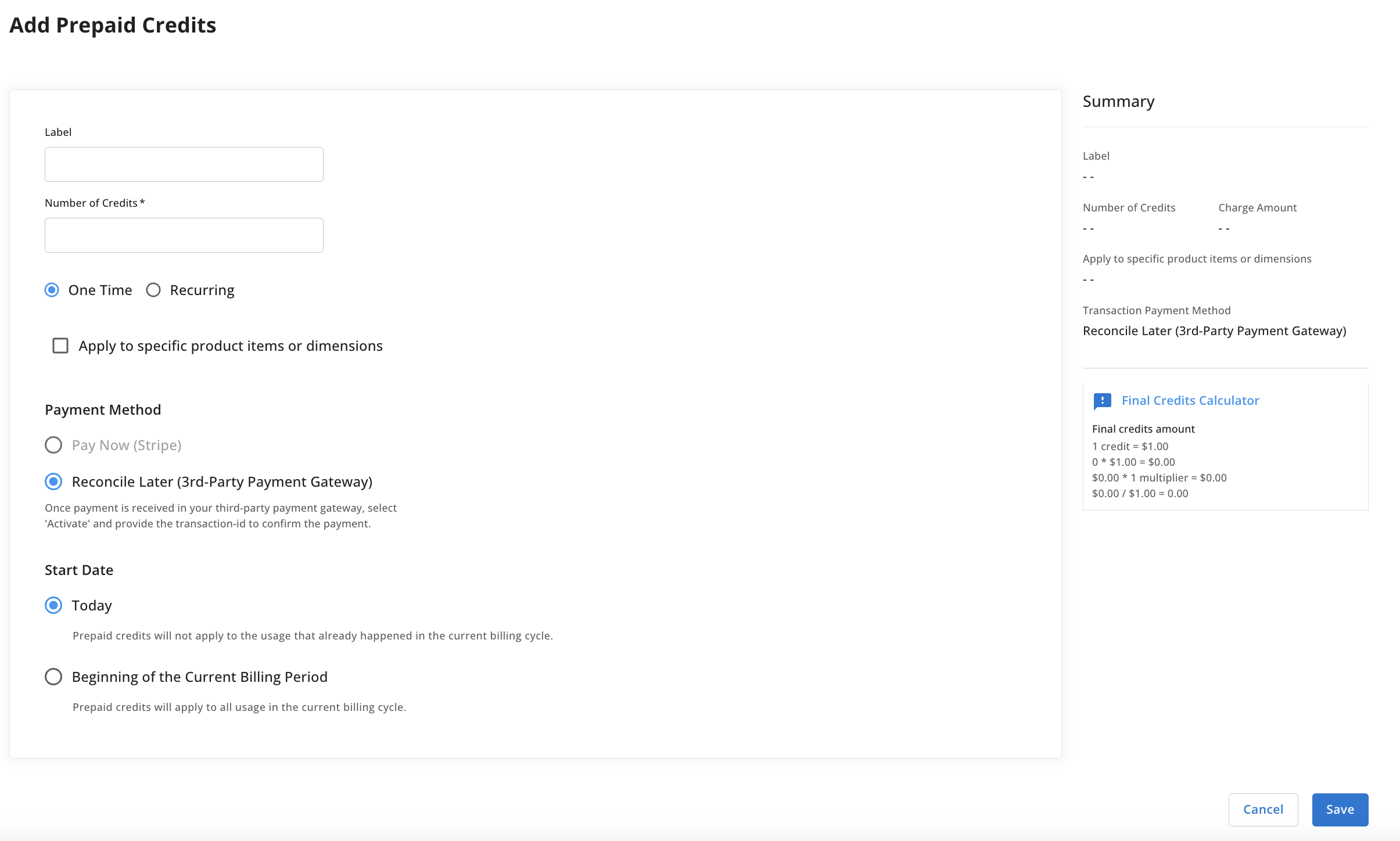Click the One Time label text
1400x841 pixels.
pyautogui.click(x=100, y=290)
